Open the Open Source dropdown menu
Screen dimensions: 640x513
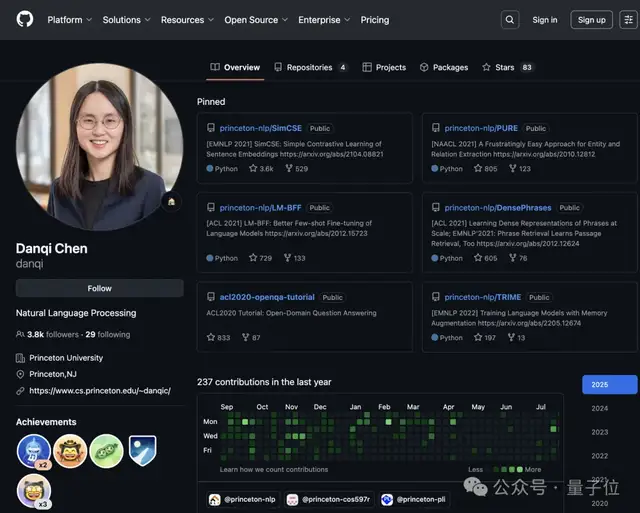pos(256,19)
